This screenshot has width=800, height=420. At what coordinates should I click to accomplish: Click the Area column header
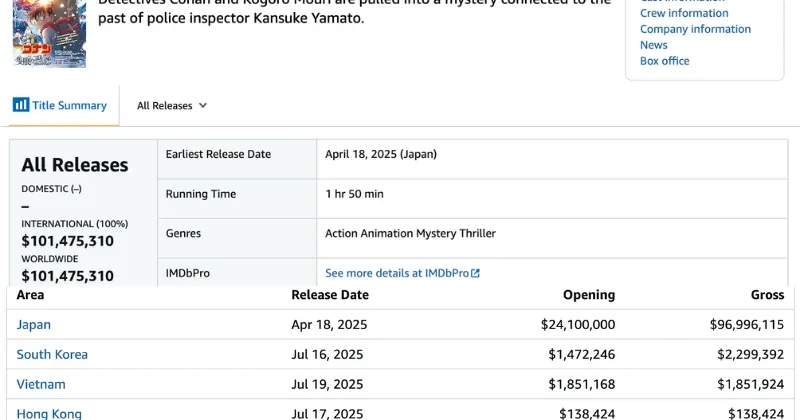(30, 295)
